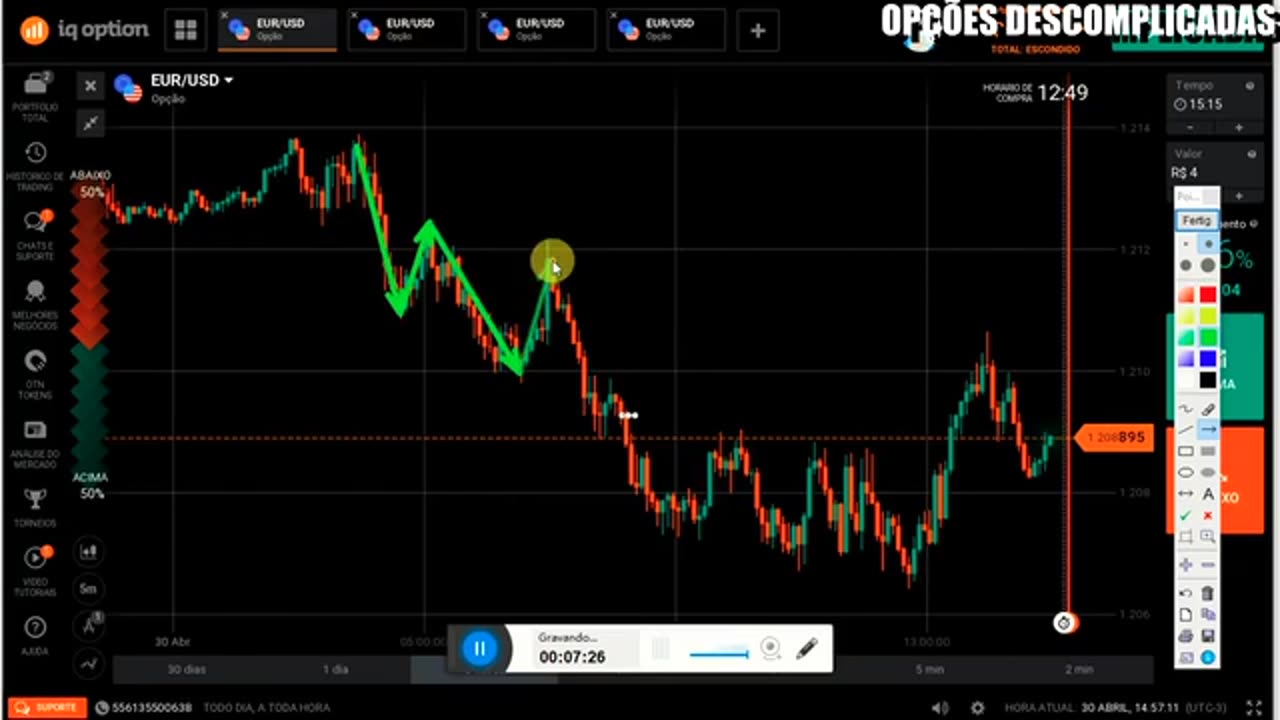The image size is (1280, 720).
Task: Switch to the first EUR/USD tab
Action: pos(277,30)
